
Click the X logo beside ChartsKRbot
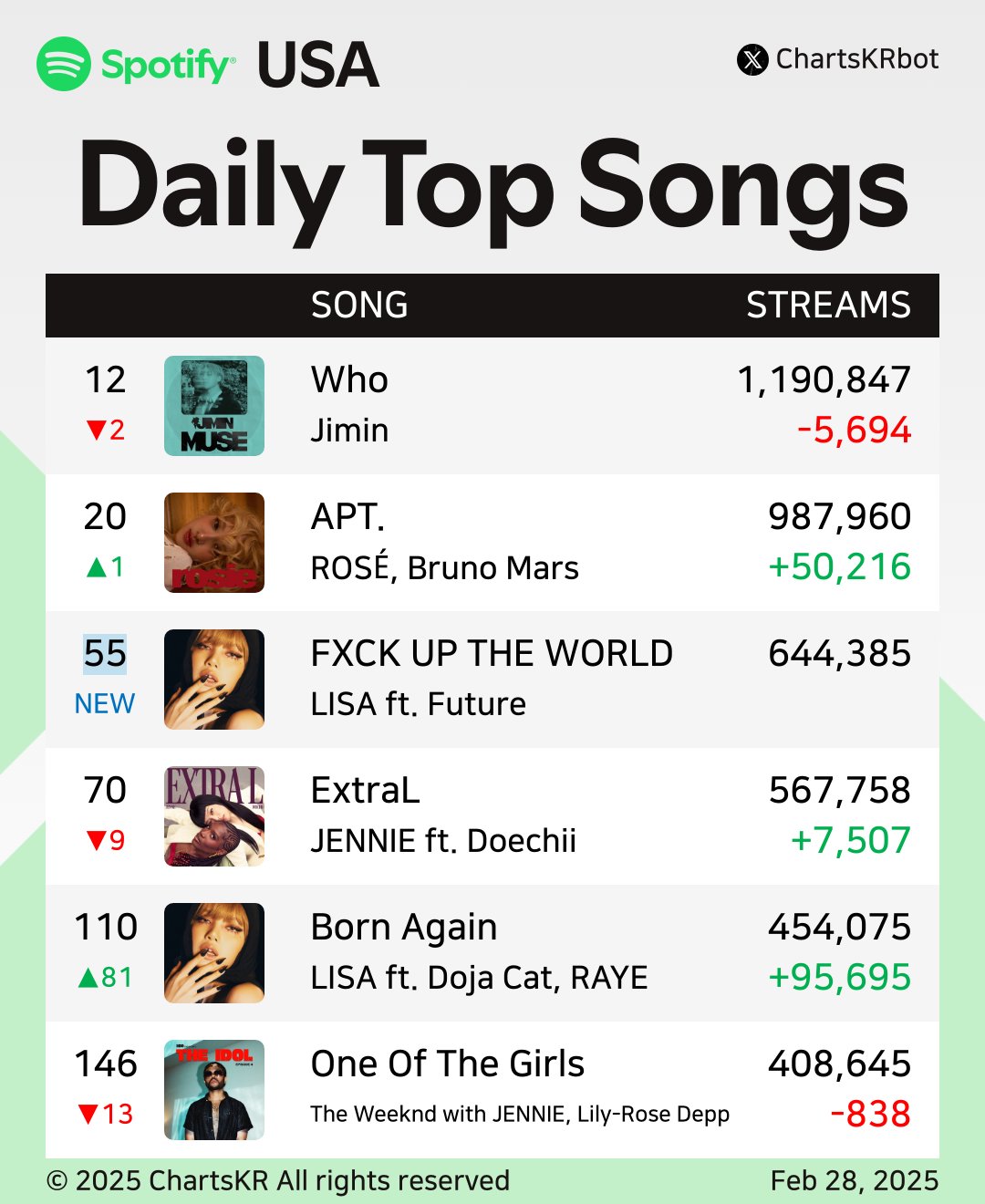click(x=752, y=60)
